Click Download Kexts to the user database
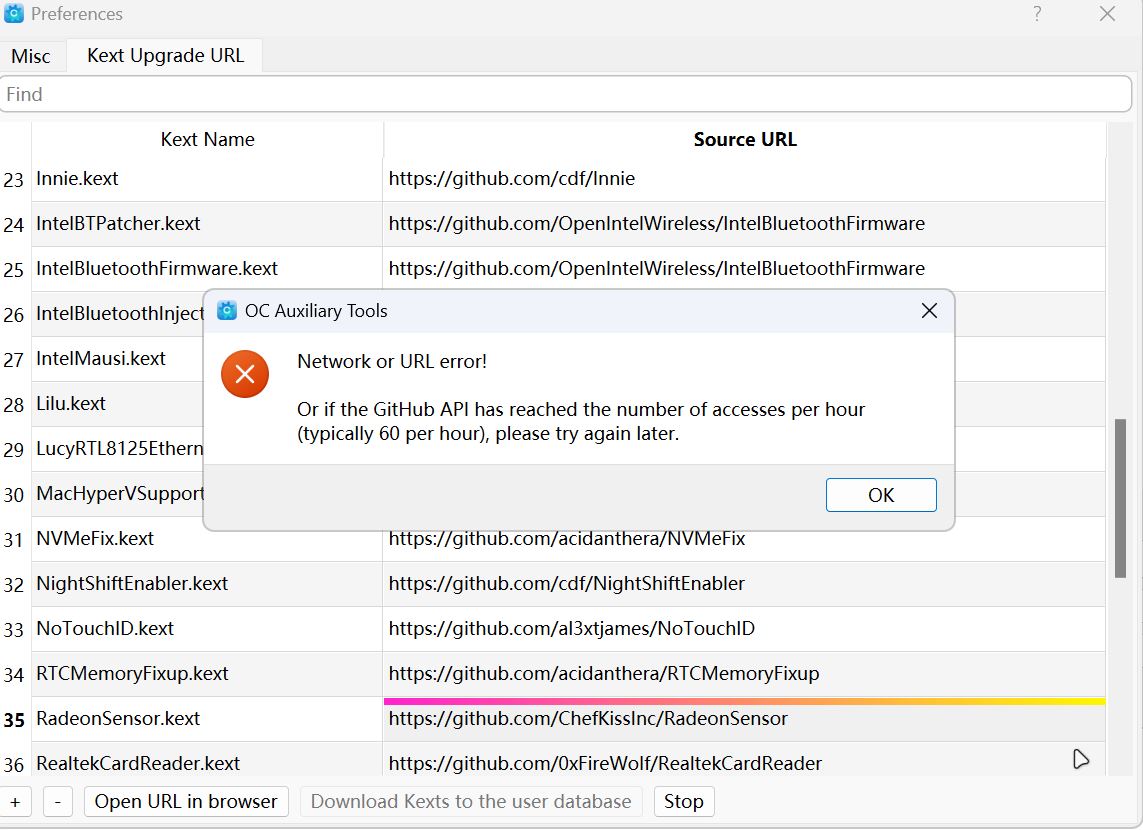Screen dimensions: 1143x830 [x=471, y=801]
